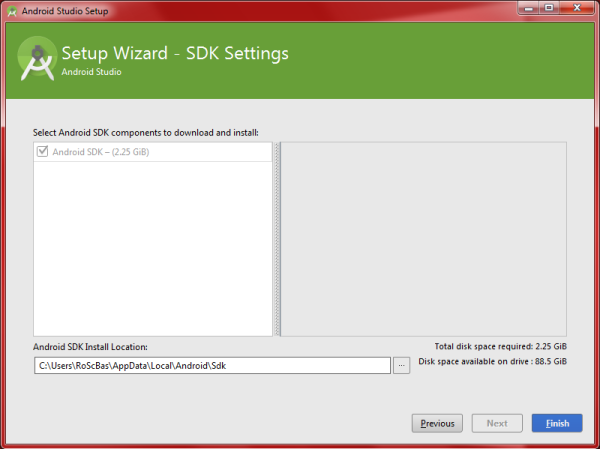Click the Android Studio Setup title bar icon
600x449 pixels.
tap(12, 11)
